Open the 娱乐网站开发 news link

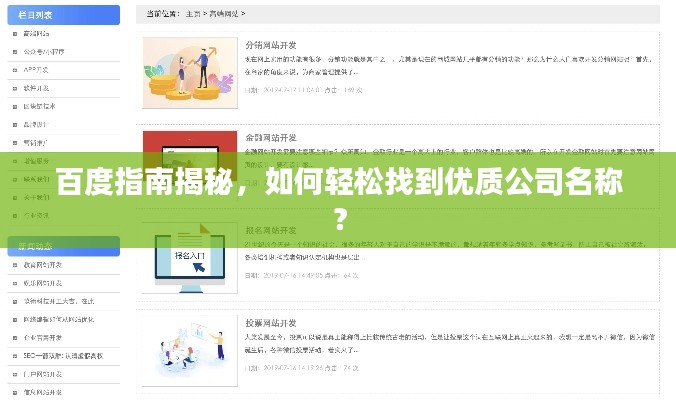[x=43, y=283]
